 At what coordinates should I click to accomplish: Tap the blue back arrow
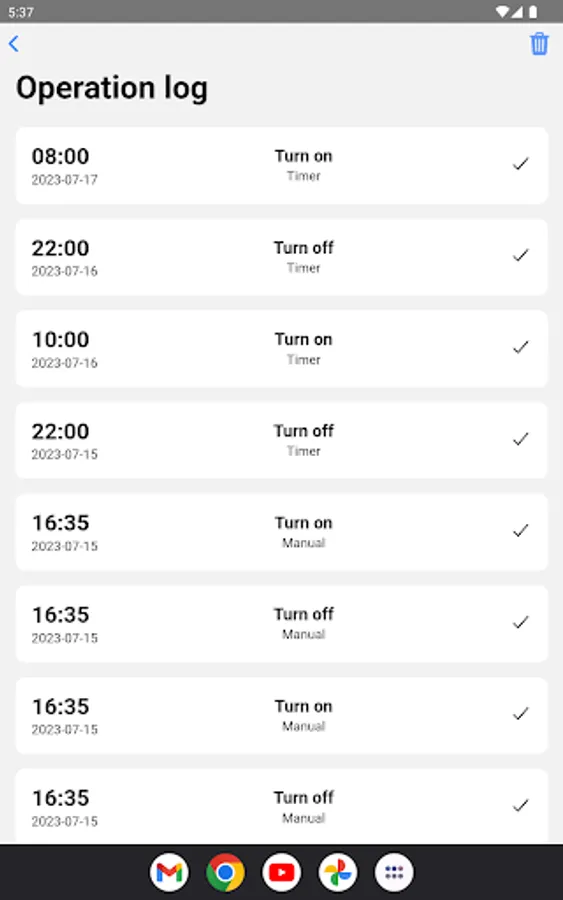point(14,44)
